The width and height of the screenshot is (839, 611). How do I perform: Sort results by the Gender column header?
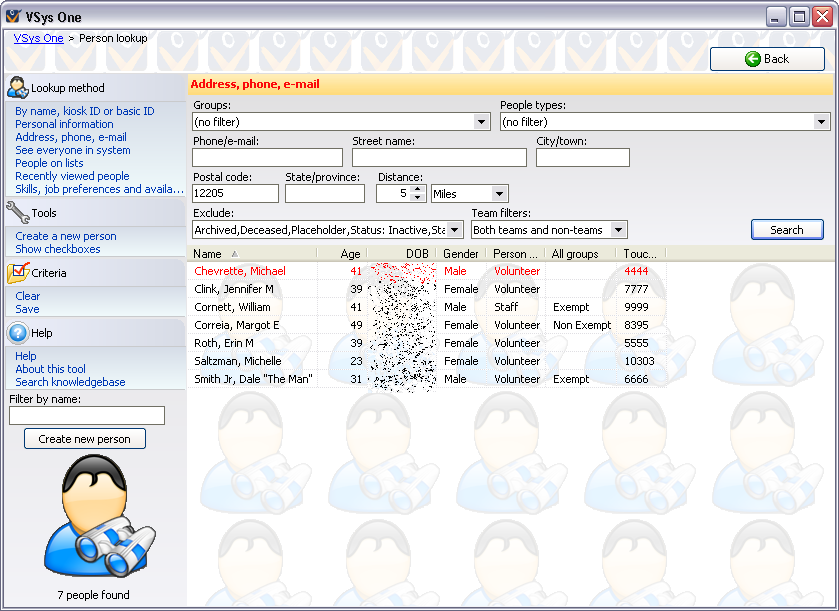tap(461, 254)
